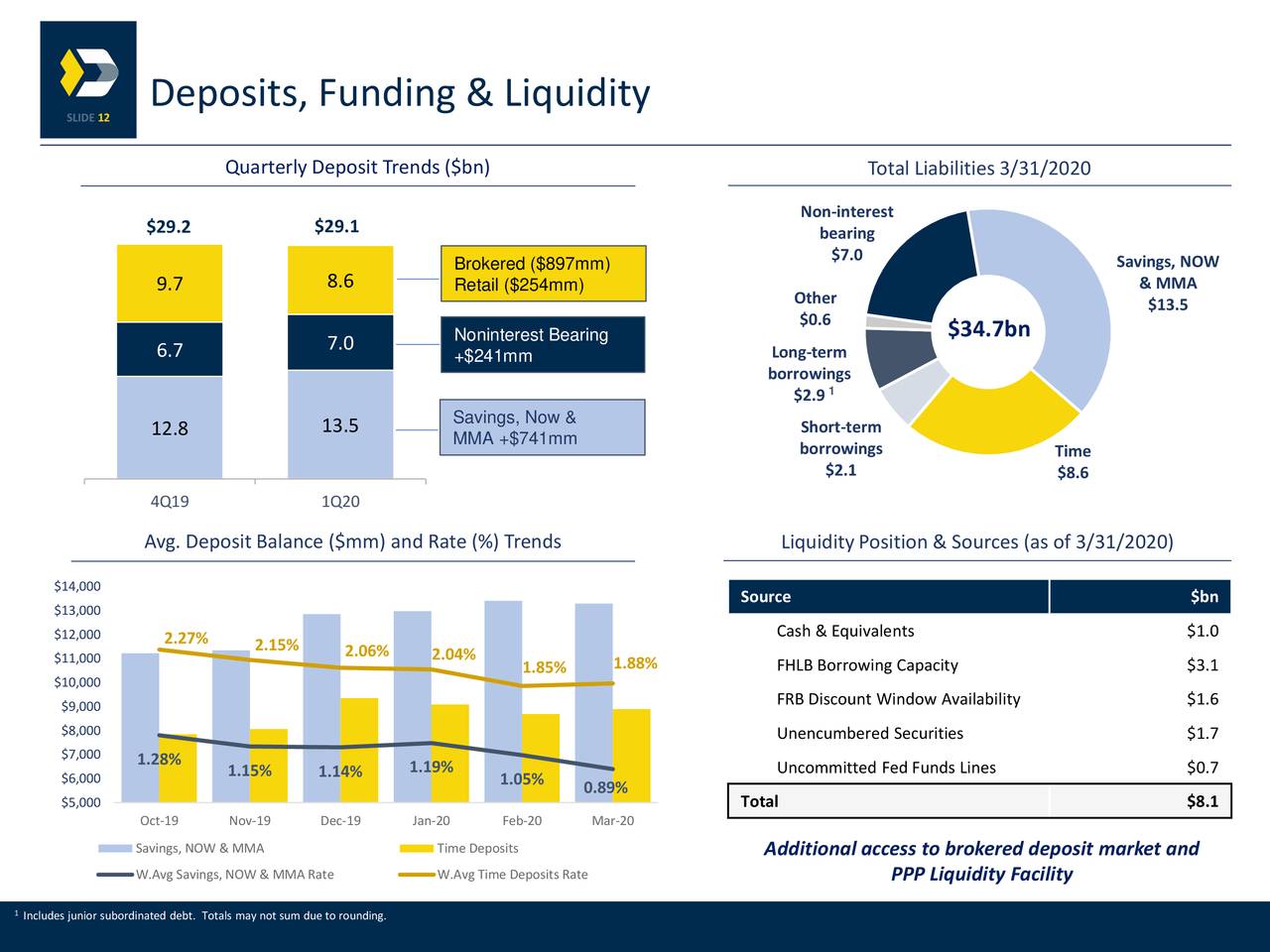
Task: Click the 'Noninterest Bearing +$241mm' callout box
Action: pos(543,344)
